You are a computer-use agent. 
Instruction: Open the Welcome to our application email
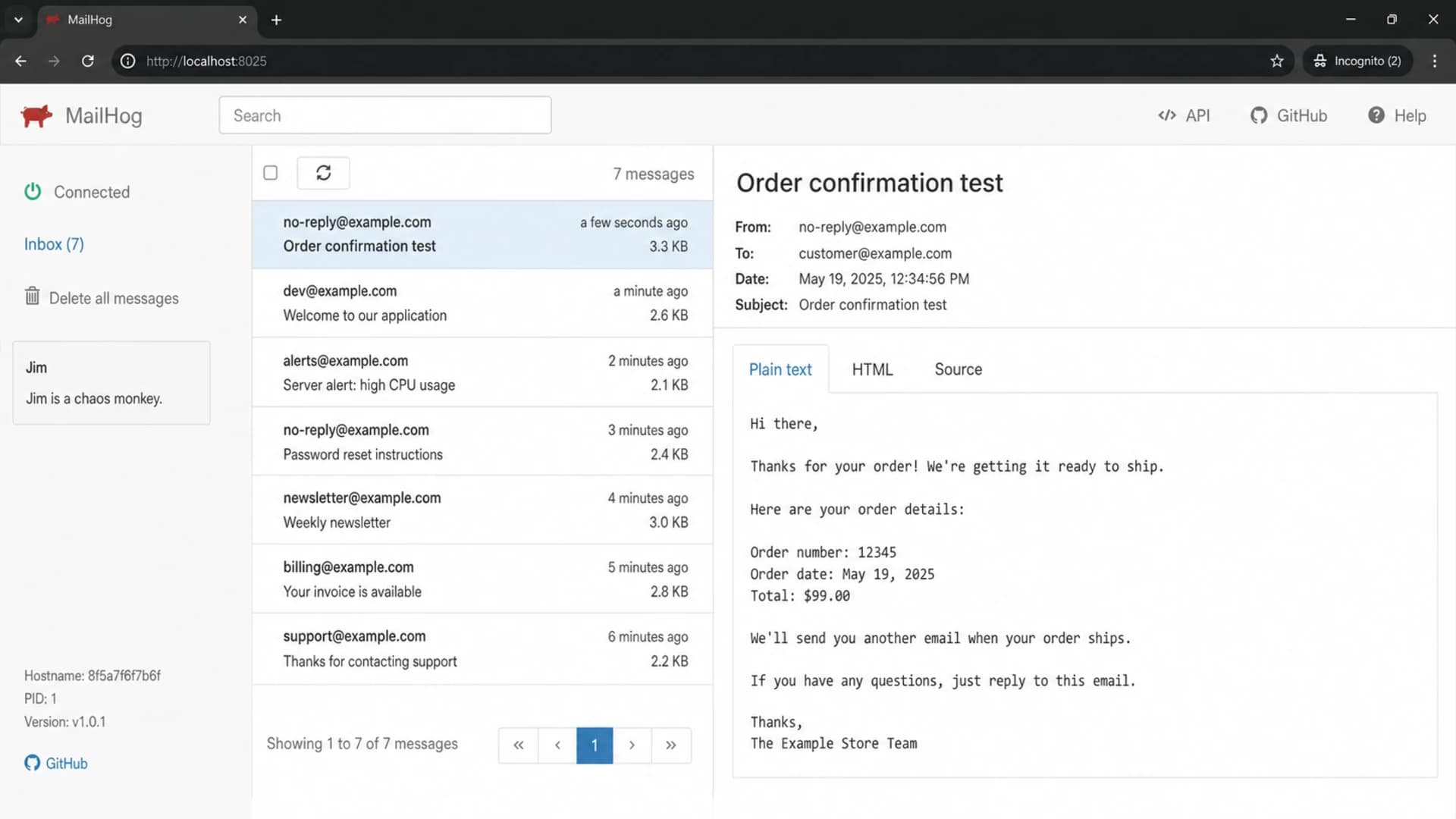[x=482, y=303]
